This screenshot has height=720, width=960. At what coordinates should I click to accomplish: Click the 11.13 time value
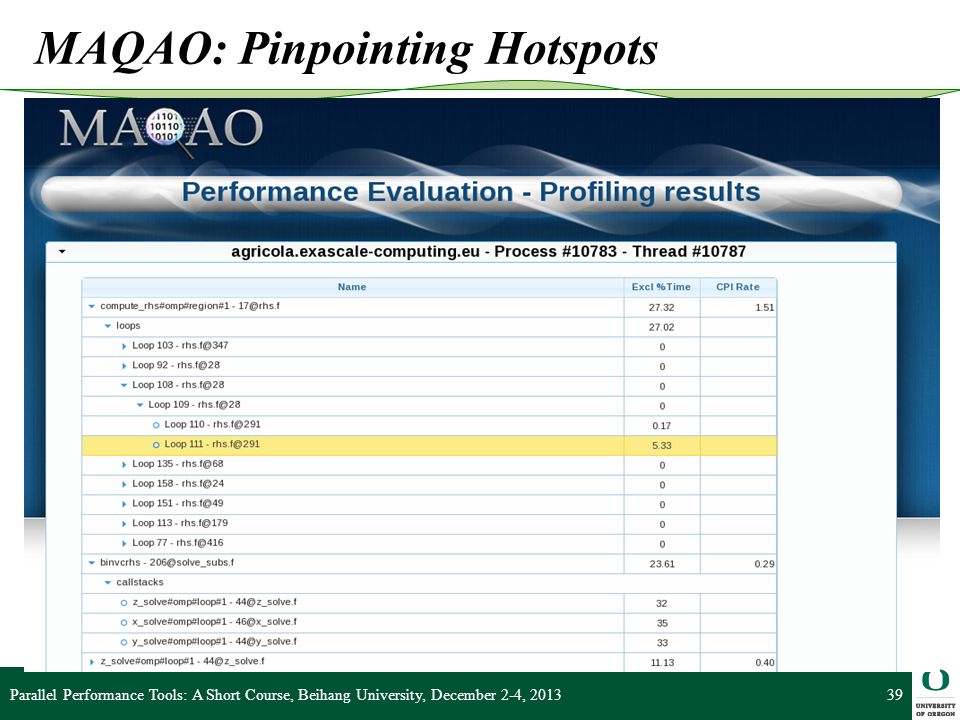tap(661, 662)
